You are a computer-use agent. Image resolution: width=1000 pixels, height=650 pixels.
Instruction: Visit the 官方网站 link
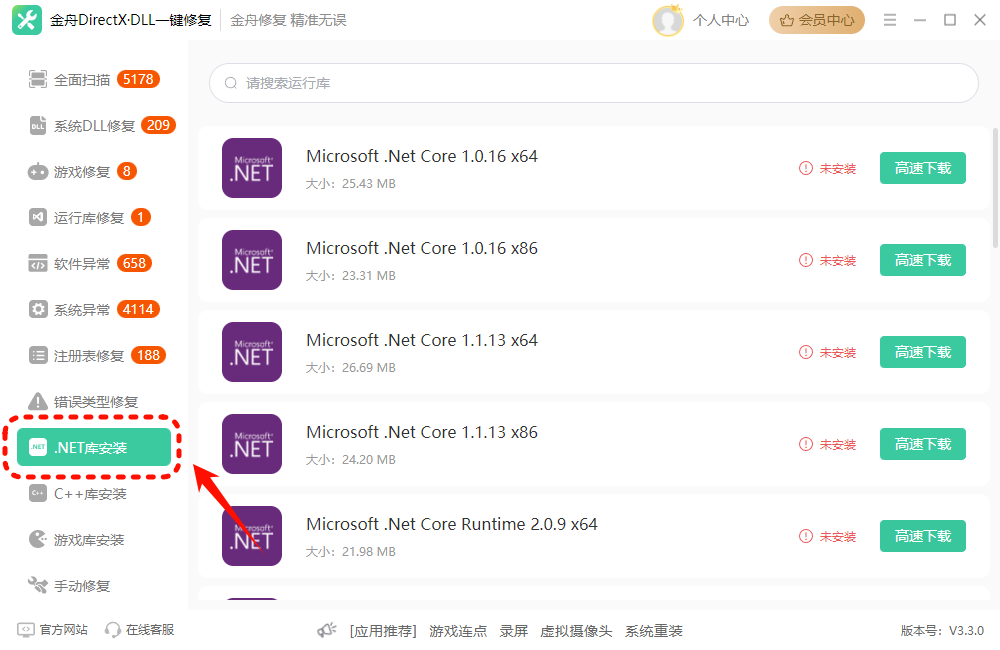64,630
